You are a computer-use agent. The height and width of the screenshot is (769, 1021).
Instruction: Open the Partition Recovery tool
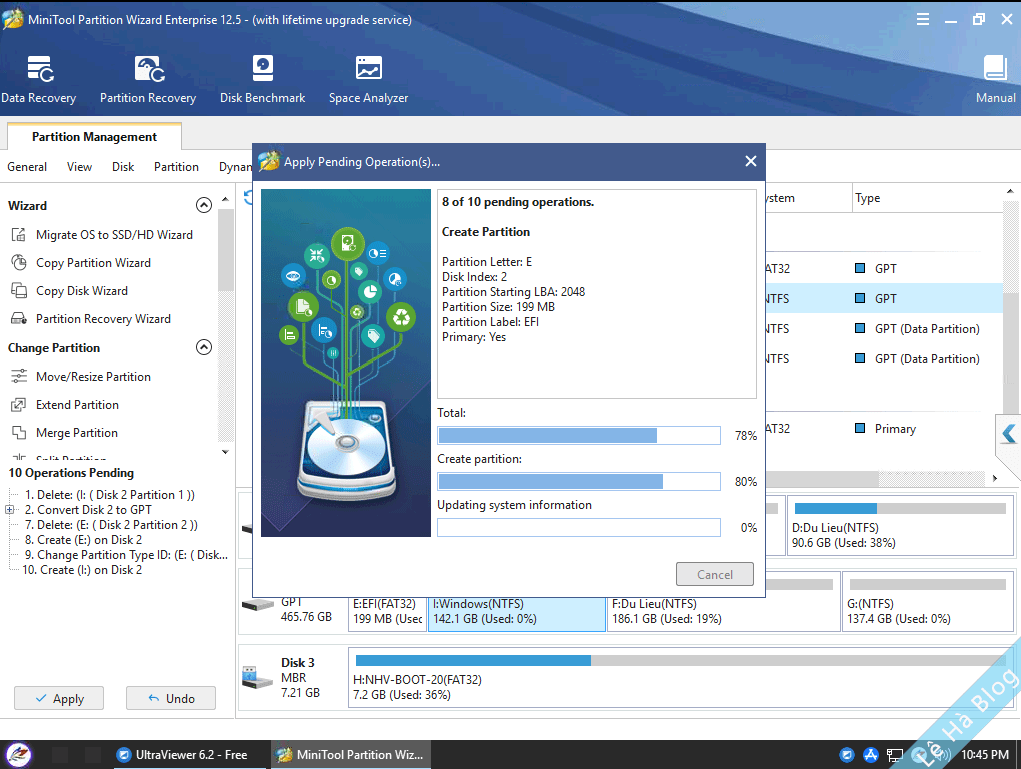[x=148, y=79]
